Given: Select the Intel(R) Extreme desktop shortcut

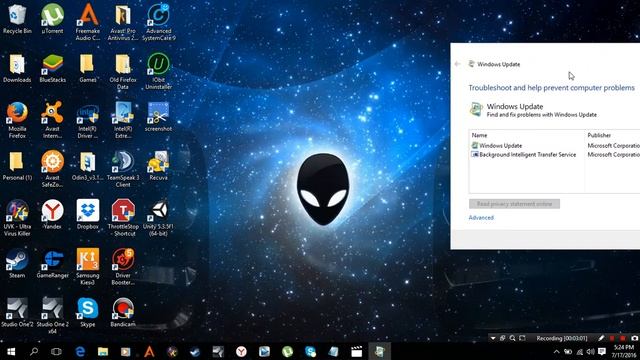Looking at the screenshot, I should (x=123, y=120).
